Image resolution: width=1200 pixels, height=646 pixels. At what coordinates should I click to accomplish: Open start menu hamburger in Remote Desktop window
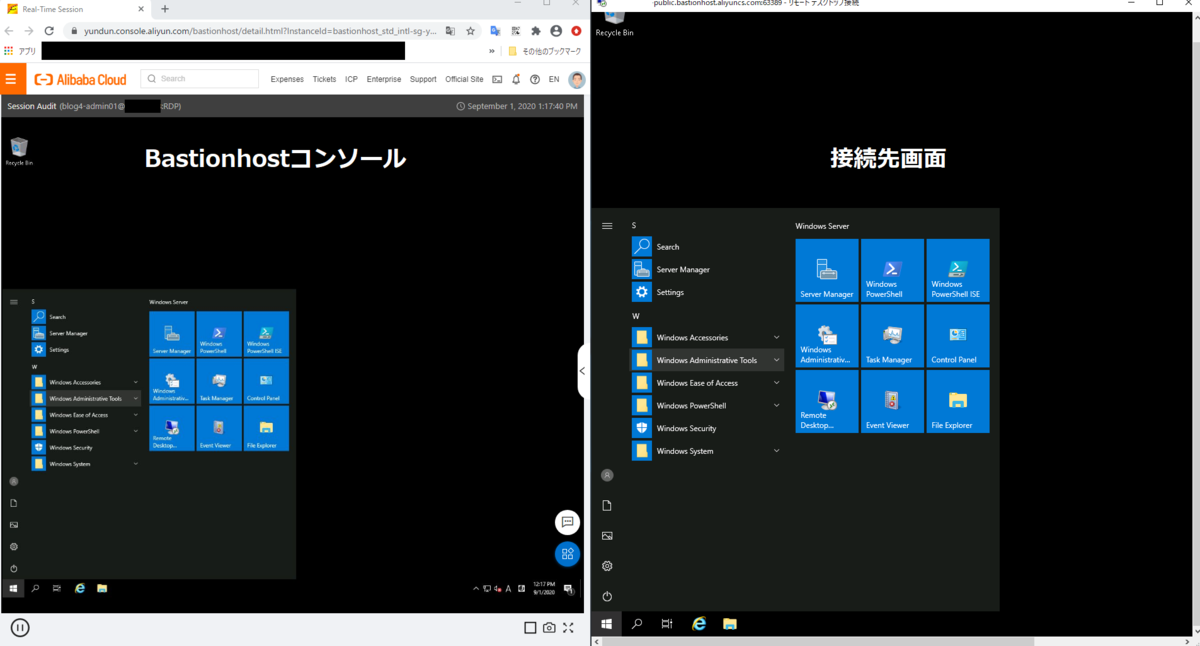pyautogui.click(x=607, y=226)
